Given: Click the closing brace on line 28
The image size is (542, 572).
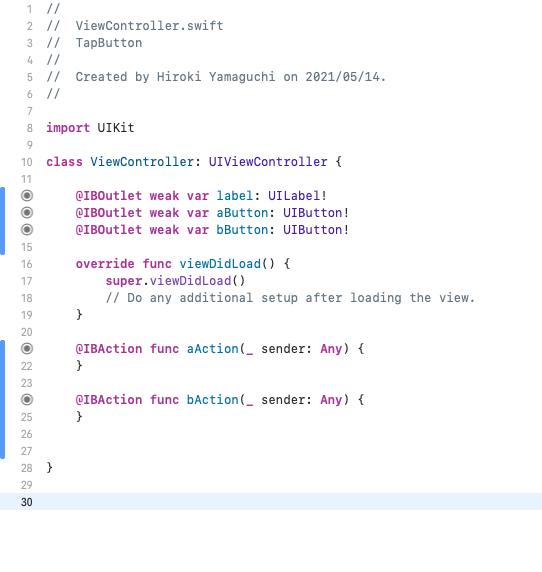Looking at the screenshot, I should click(50, 468).
